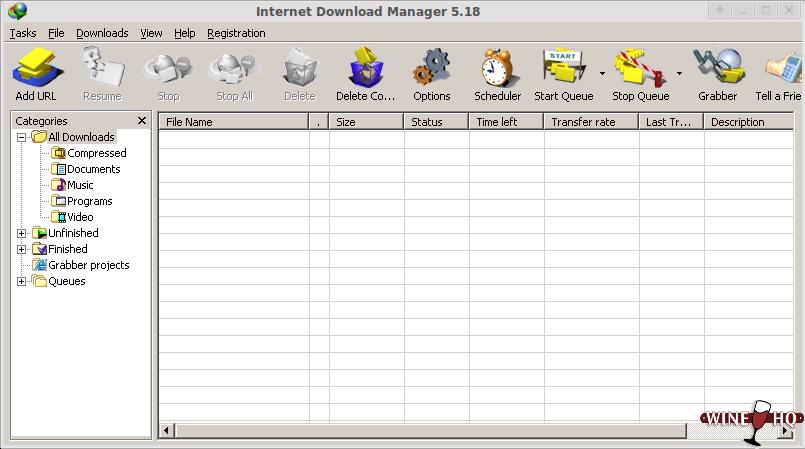Collapse the All Downloads tree node
The height and width of the screenshot is (449, 805).
[x=22, y=137]
